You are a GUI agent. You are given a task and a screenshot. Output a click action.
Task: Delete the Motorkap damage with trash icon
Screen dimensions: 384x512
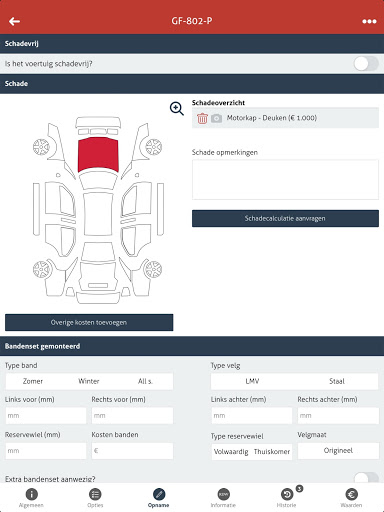(x=202, y=118)
